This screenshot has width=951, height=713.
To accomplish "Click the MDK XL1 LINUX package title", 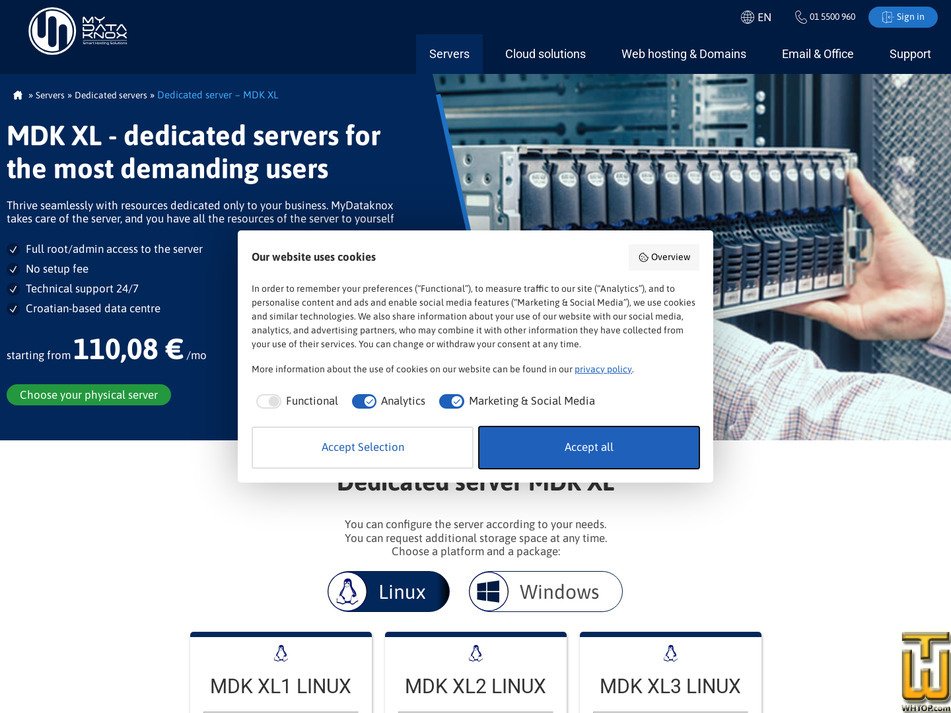I will (x=280, y=686).
